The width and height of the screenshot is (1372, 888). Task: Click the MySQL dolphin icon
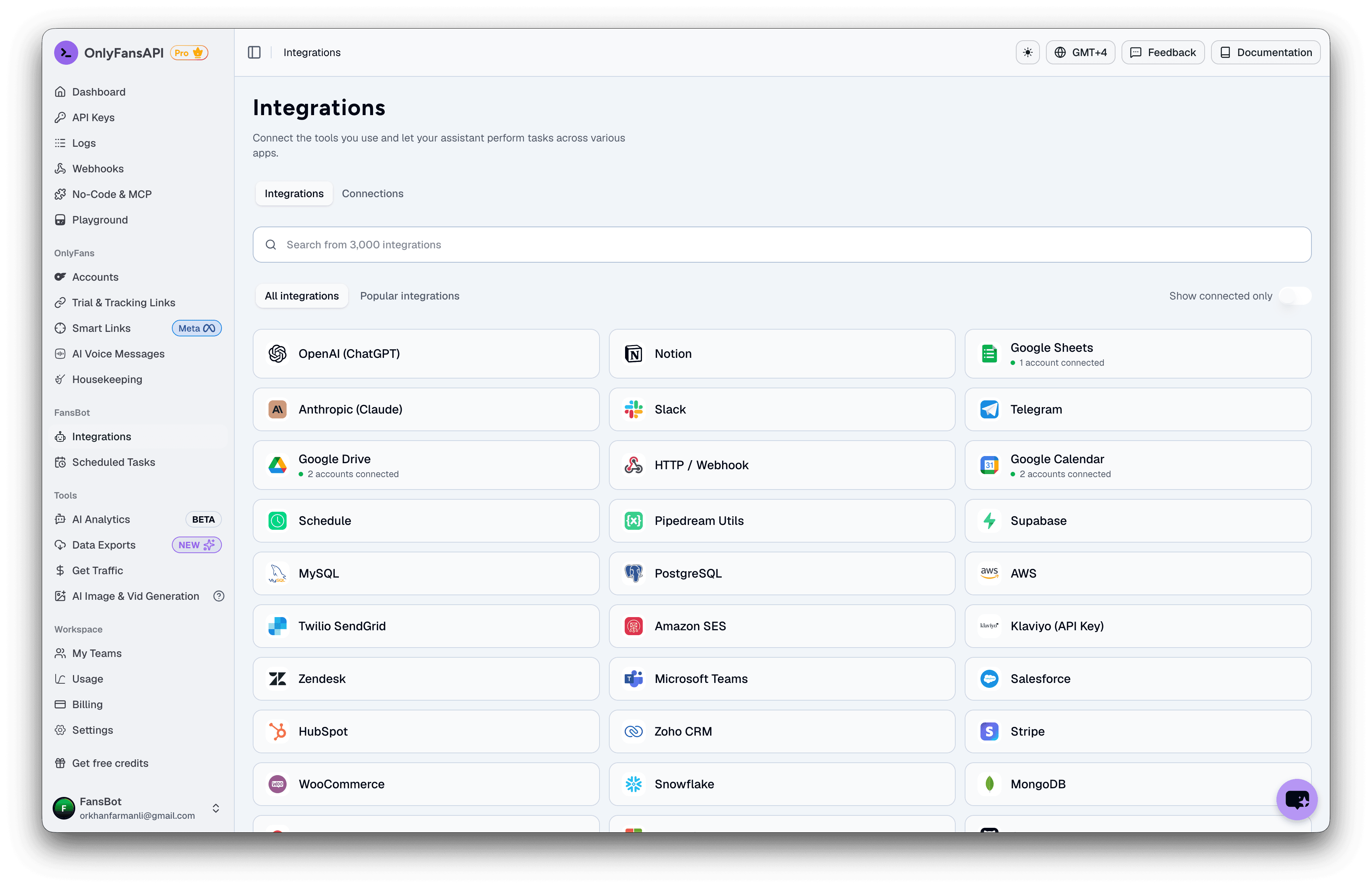click(278, 573)
